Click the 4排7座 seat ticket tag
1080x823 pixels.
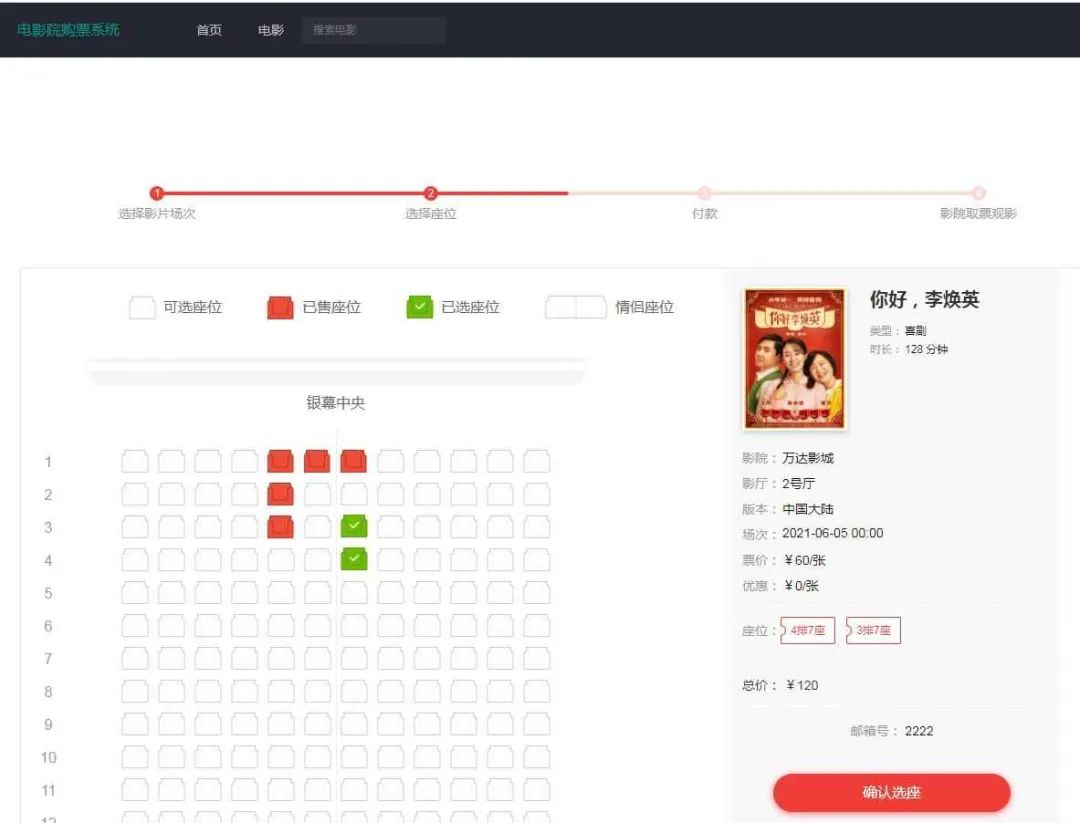tap(806, 630)
